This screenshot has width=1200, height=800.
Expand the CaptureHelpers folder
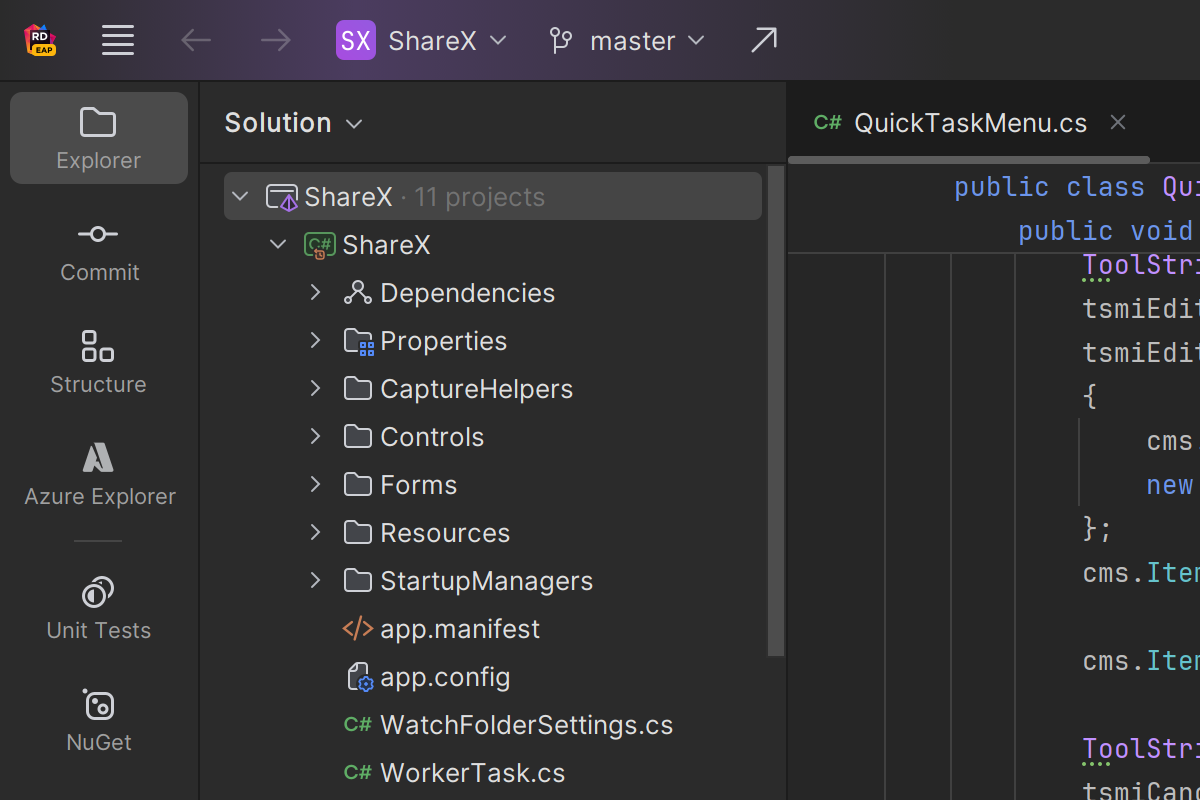315,388
